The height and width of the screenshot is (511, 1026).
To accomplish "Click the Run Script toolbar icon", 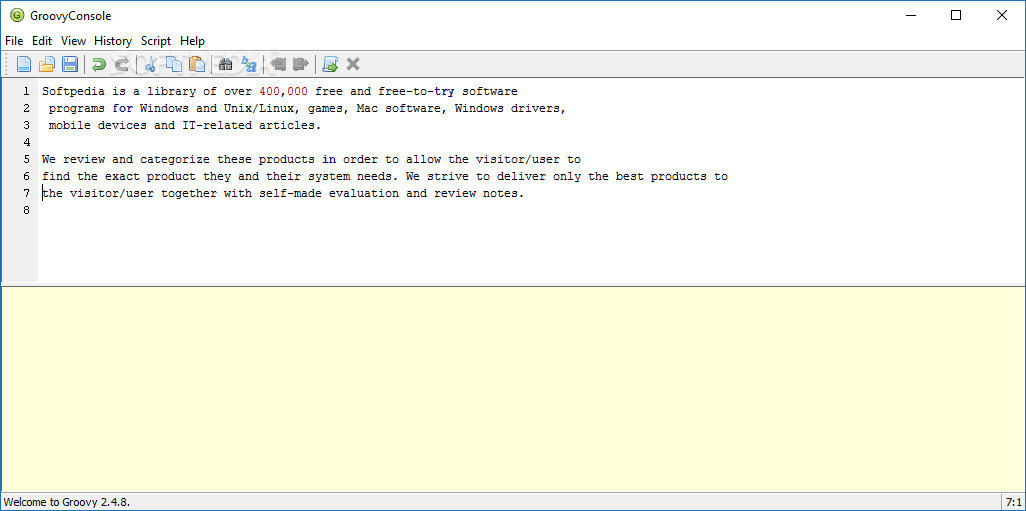I will click(x=330, y=64).
